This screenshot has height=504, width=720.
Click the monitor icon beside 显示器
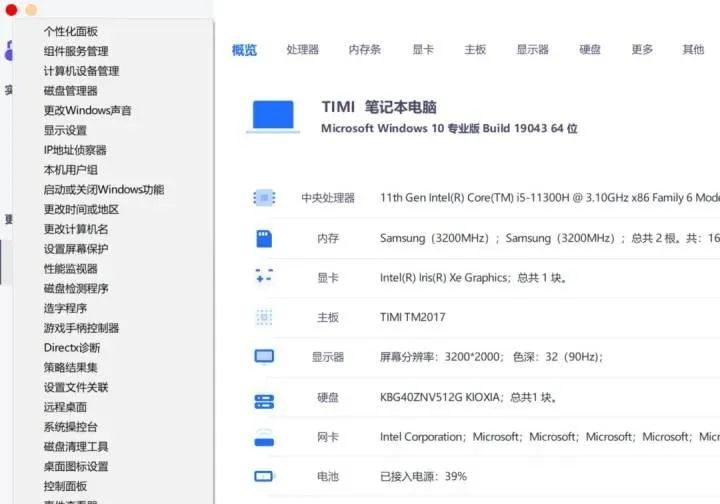tap(264, 357)
